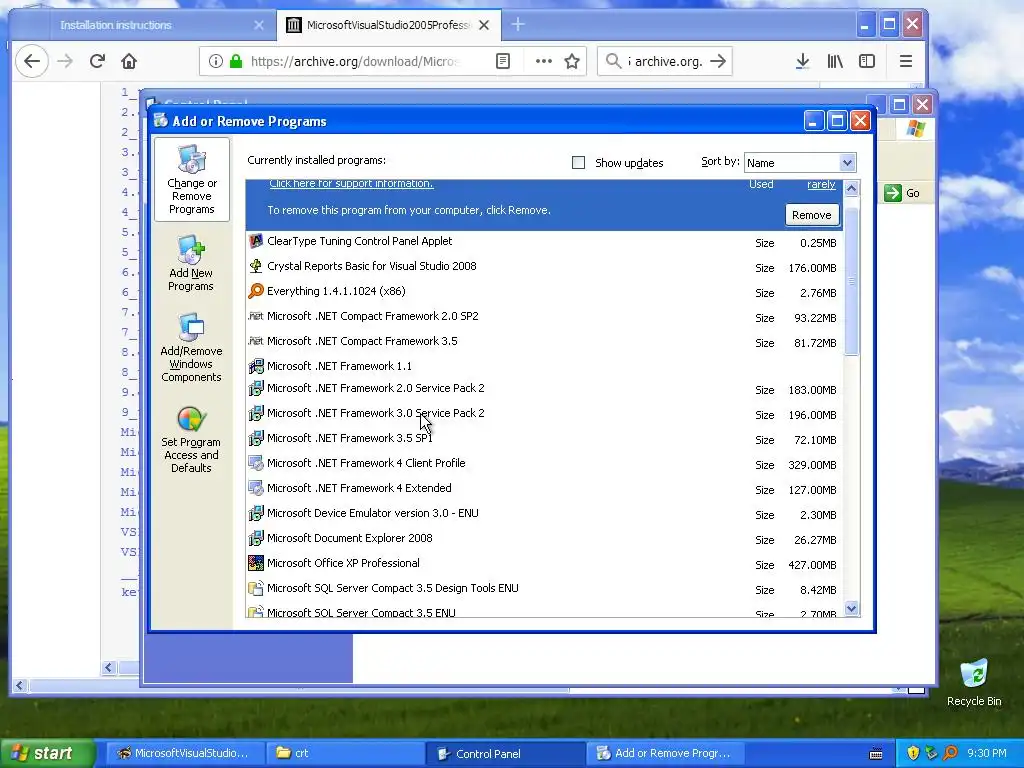Bookmark this page with star icon
Screen dimensions: 1024x768
click(x=572, y=61)
